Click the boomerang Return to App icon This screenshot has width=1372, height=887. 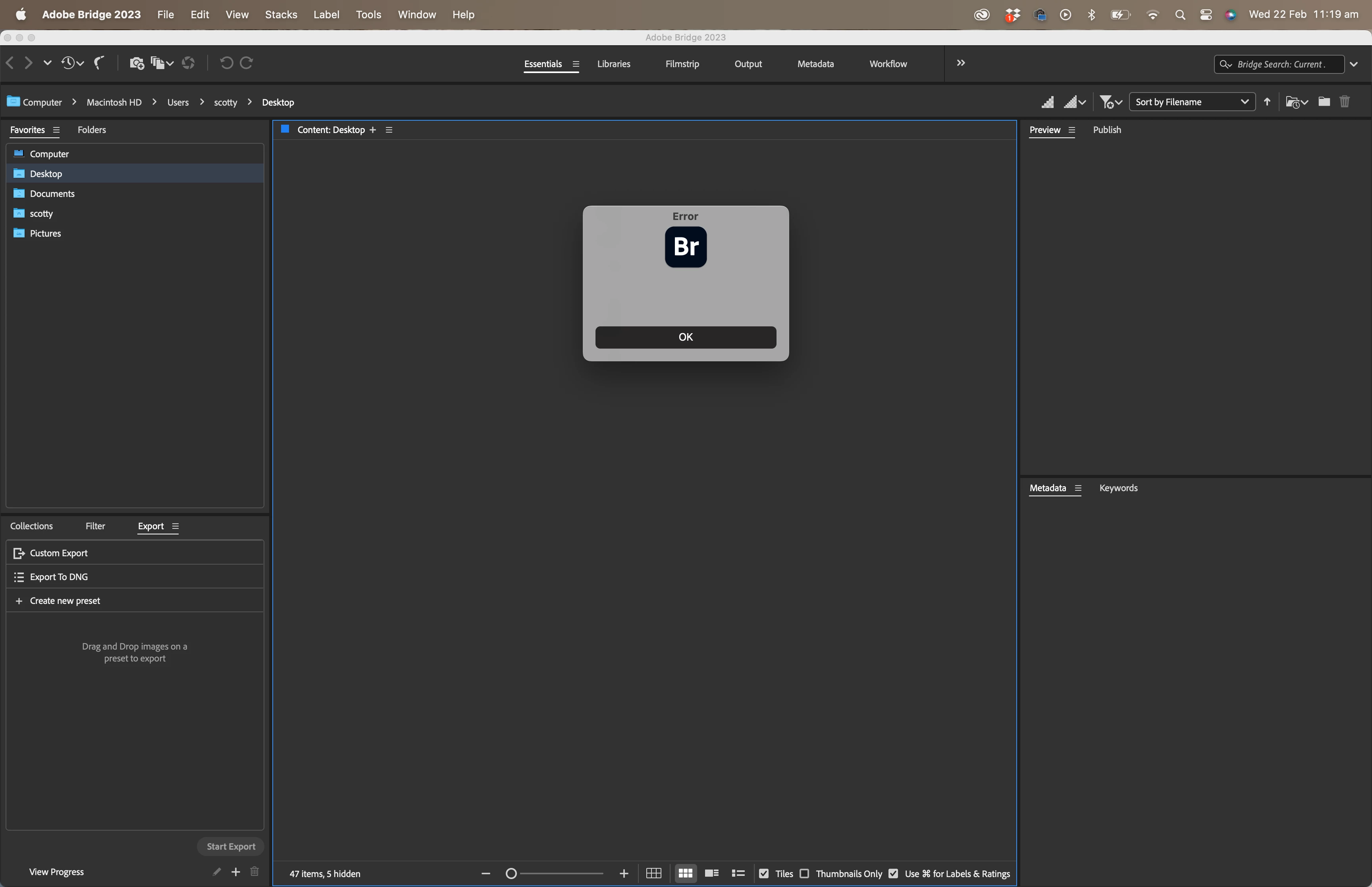99,63
